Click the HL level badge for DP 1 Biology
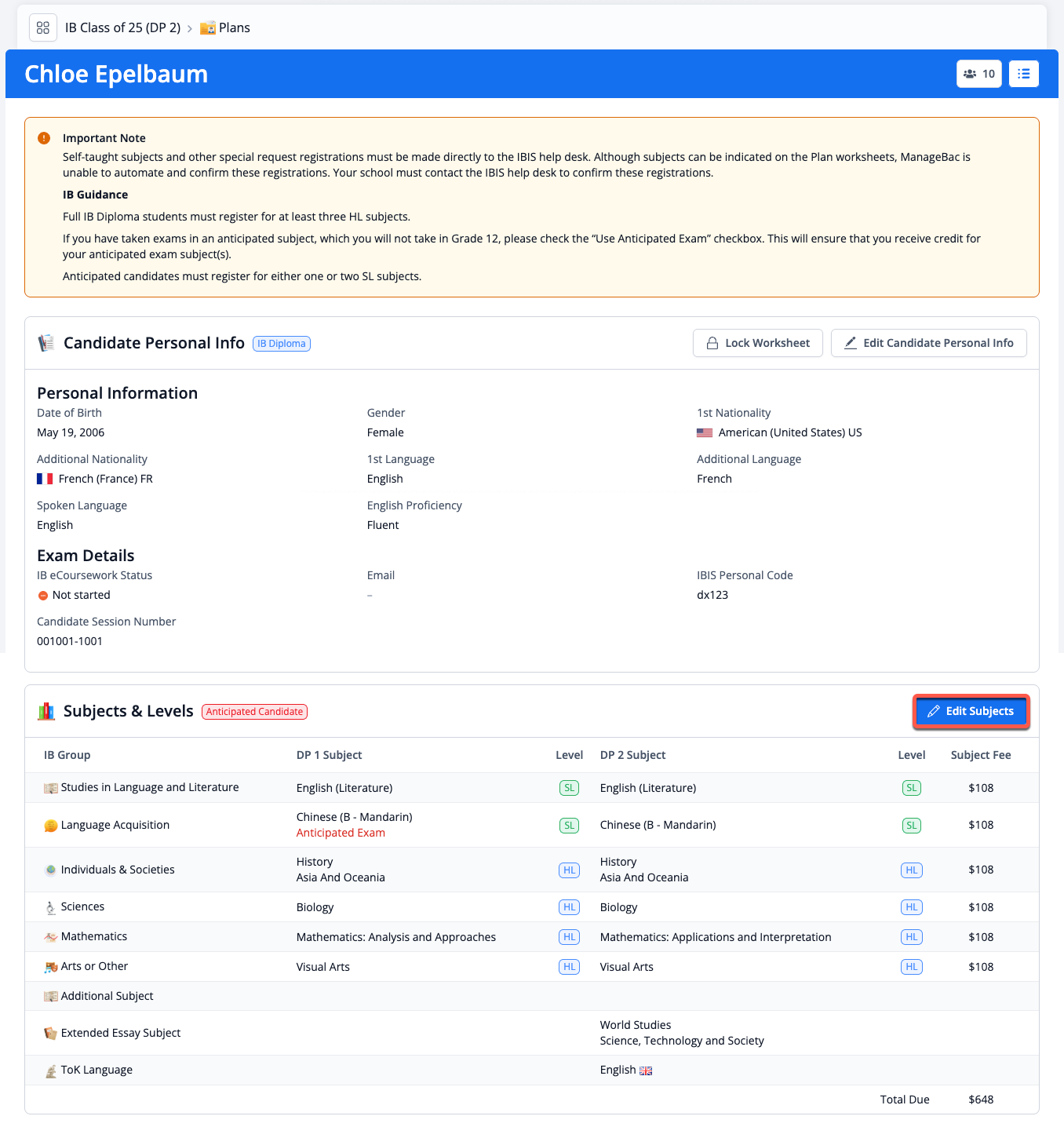Image resolution: width=1064 pixels, height=1127 pixels. coord(569,907)
